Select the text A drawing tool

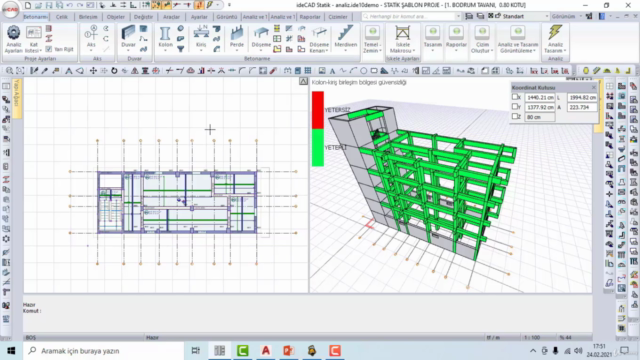(332, 71)
